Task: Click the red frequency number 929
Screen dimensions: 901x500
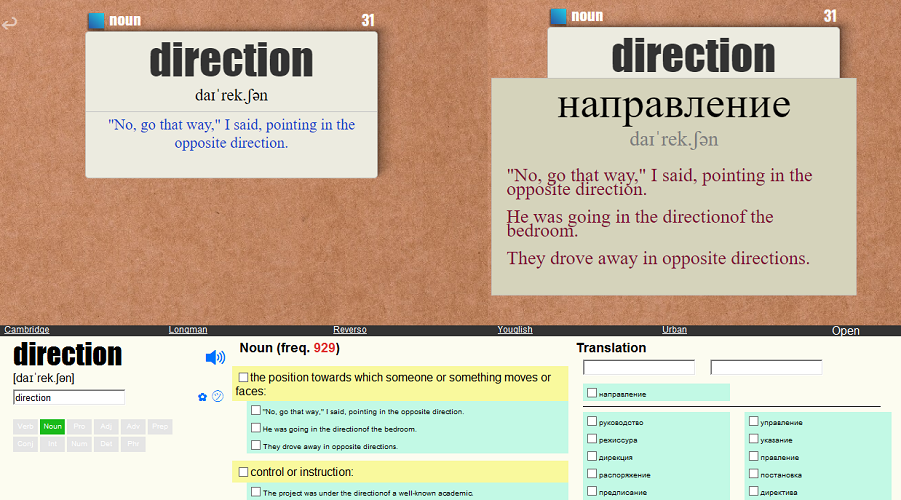Action: tap(324, 348)
